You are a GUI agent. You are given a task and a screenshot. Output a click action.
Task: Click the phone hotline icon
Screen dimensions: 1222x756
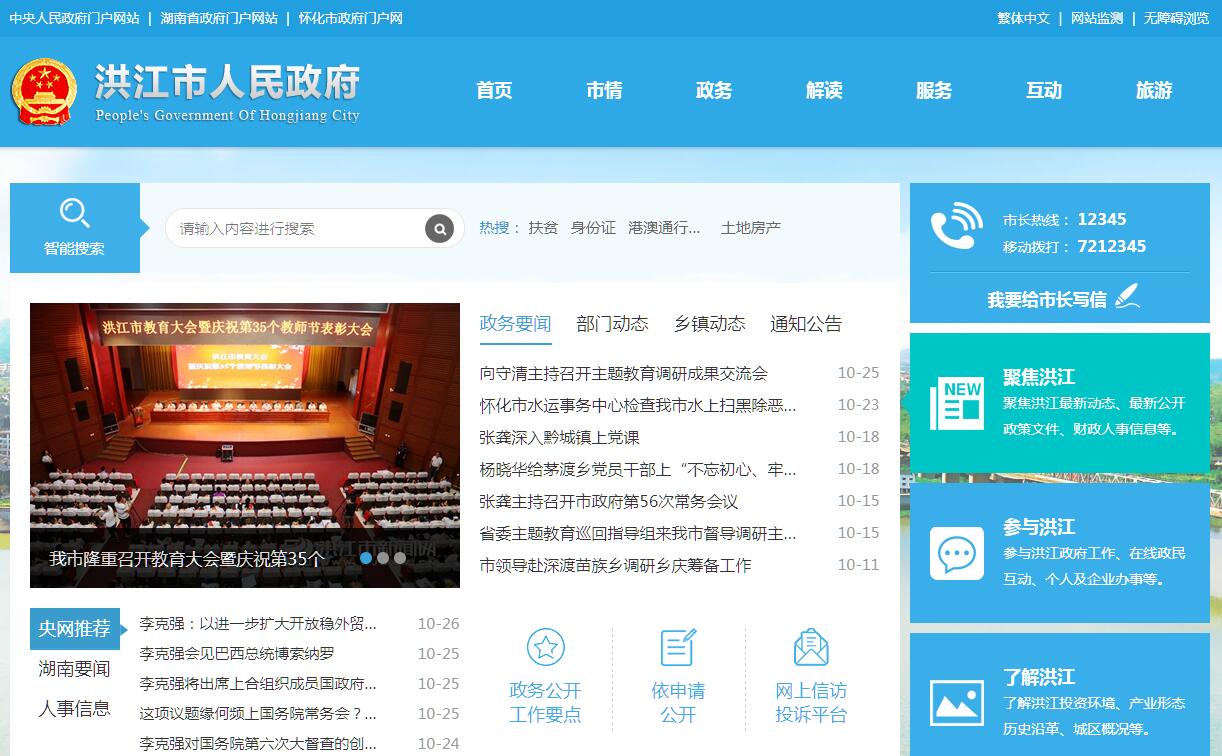(x=956, y=226)
